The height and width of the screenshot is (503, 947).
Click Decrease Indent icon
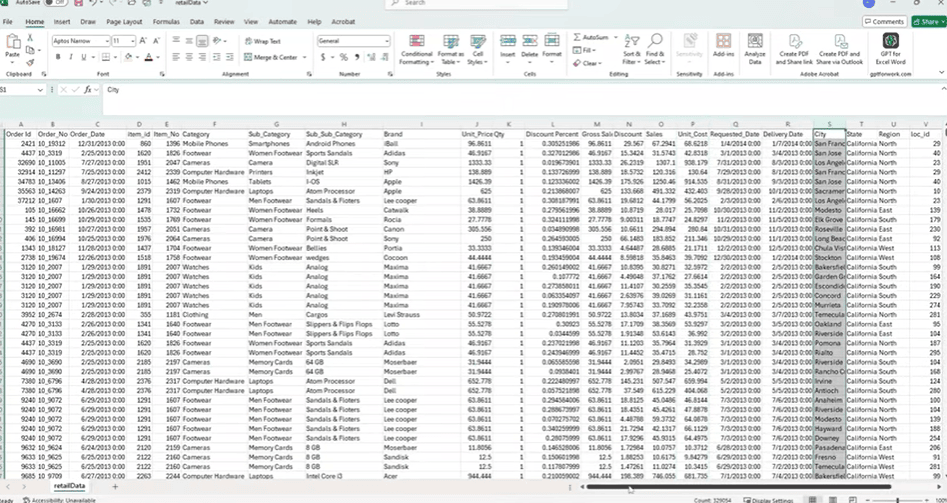[x=217, y=57]
